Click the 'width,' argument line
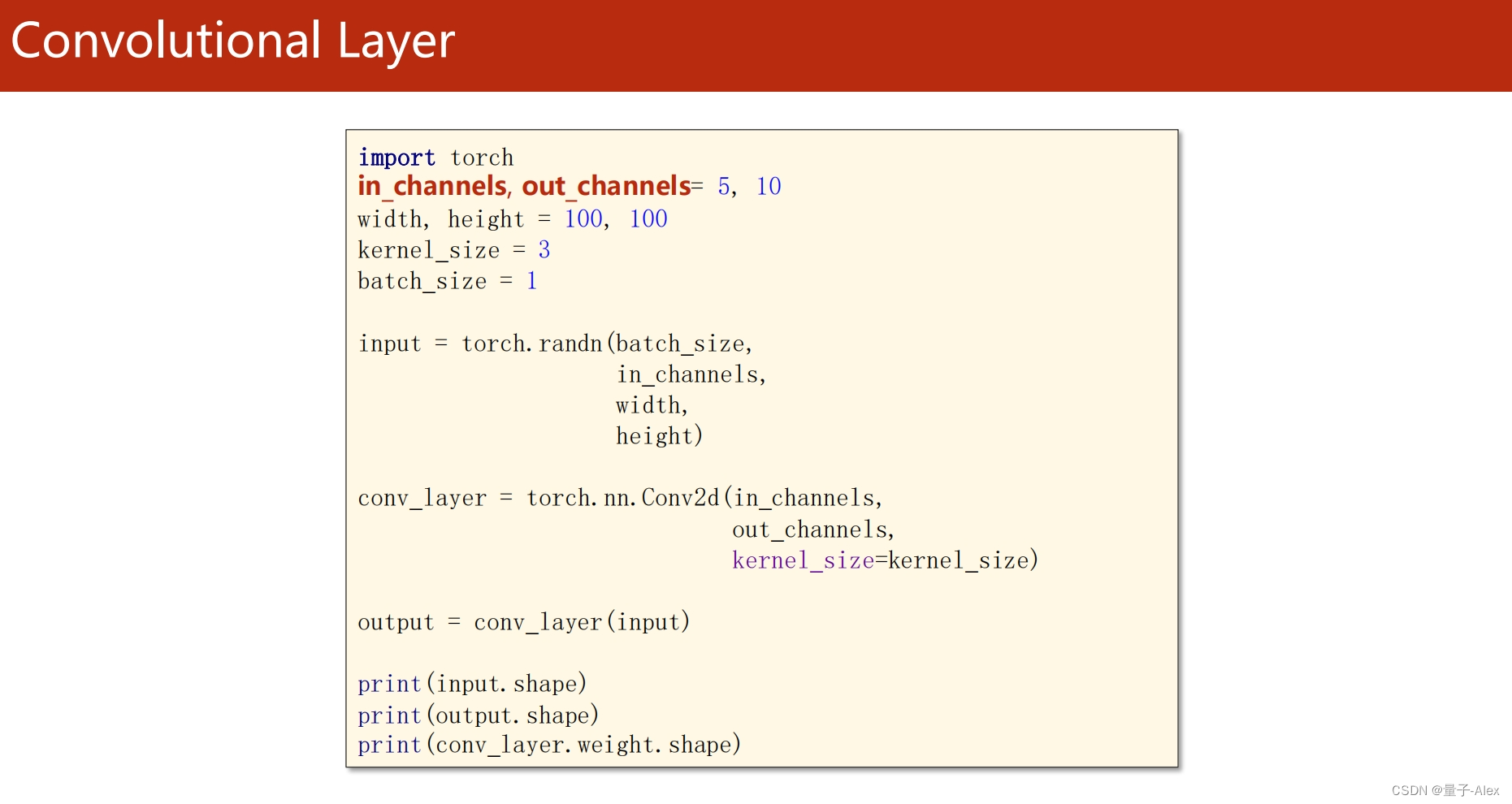Viewport: 1512px width, 804px height. click(x=652, y=405)
